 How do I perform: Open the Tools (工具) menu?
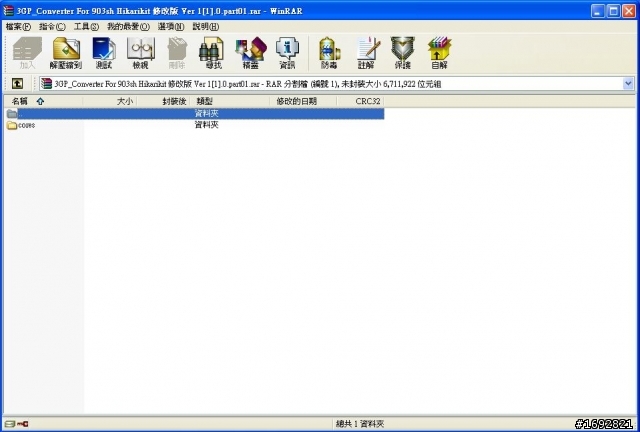[86, 27]
